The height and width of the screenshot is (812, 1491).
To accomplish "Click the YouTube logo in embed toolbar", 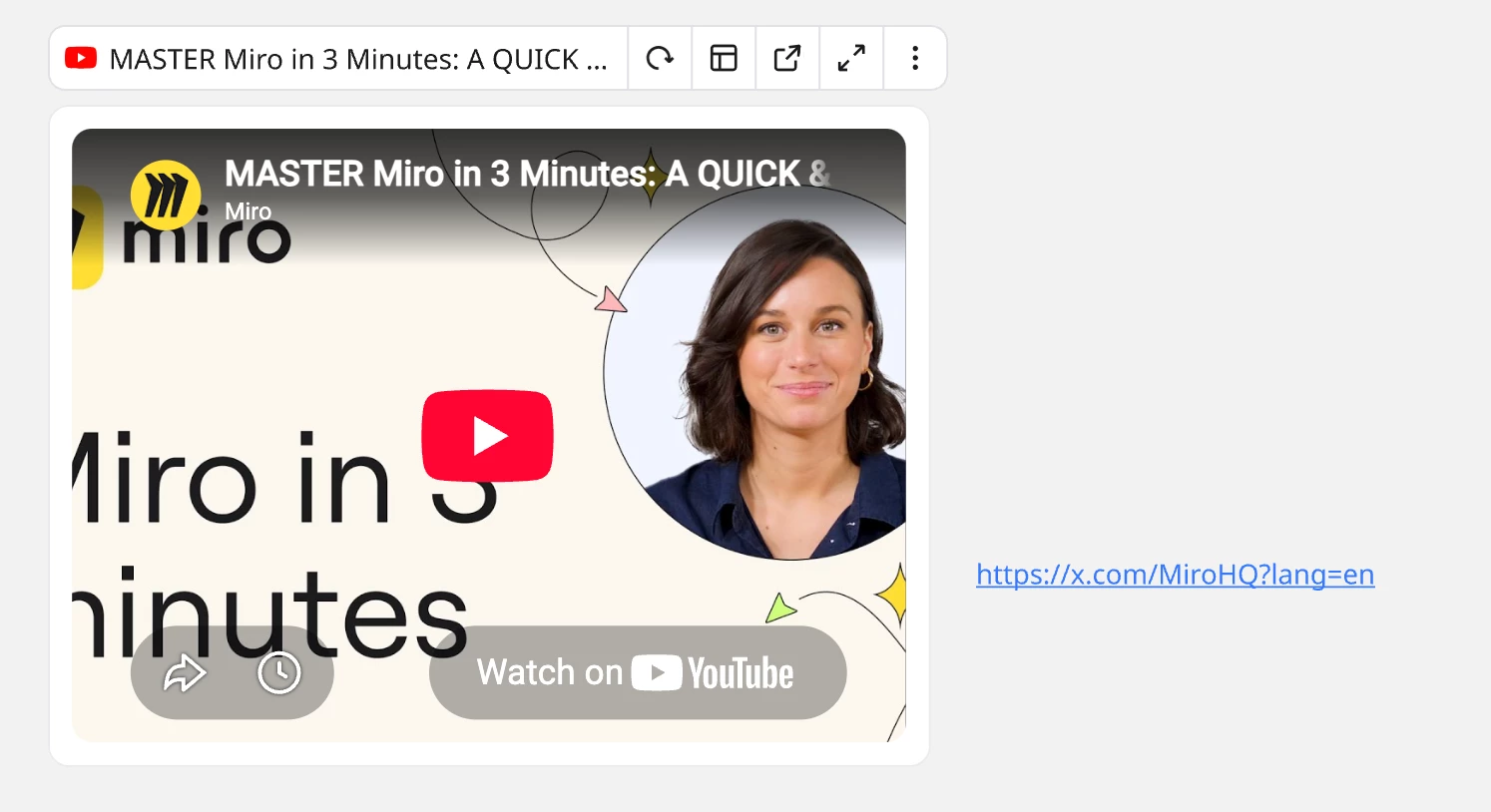I will coord(81,59).
